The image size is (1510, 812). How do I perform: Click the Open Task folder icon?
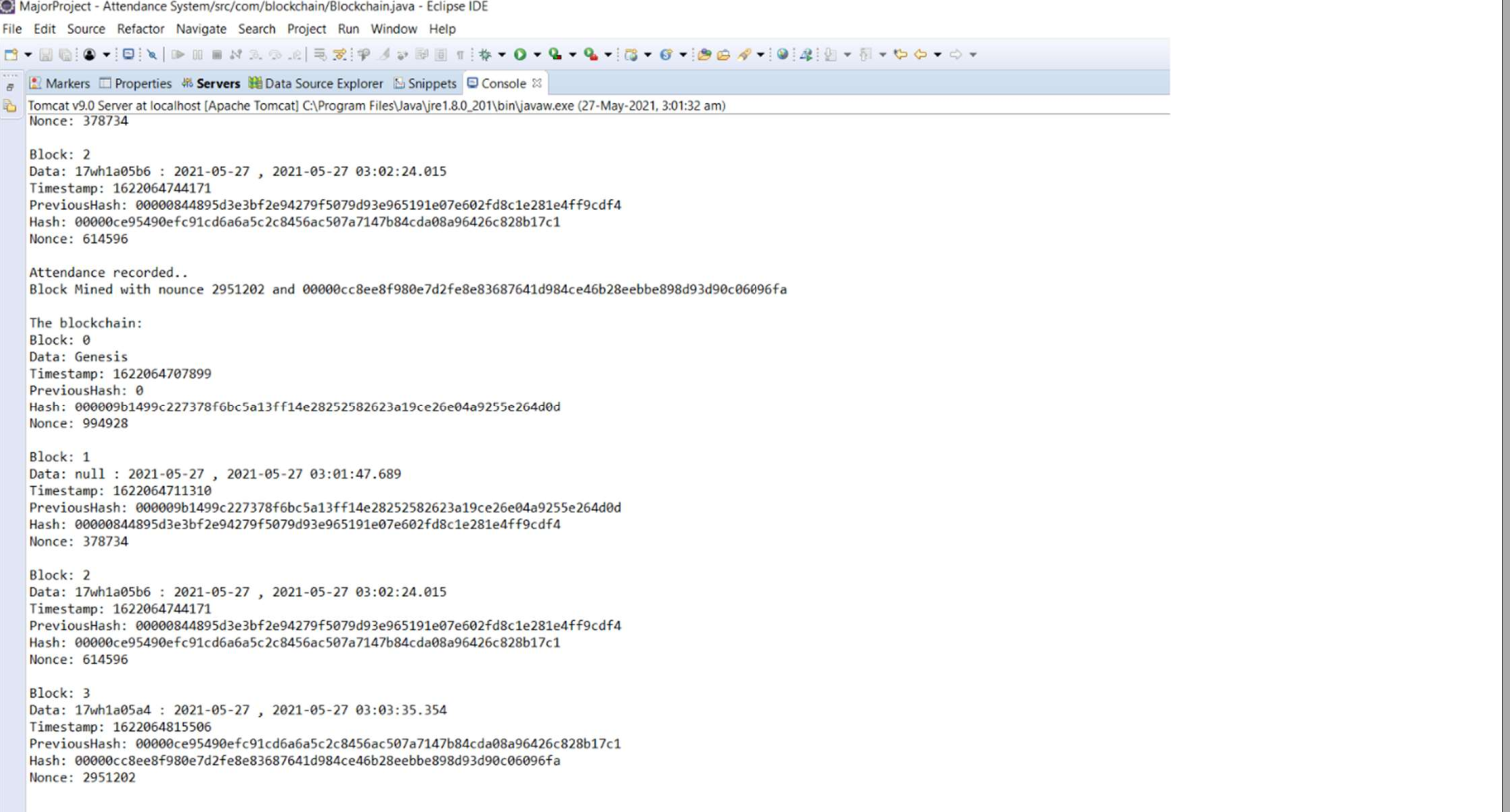click(724, 54)
